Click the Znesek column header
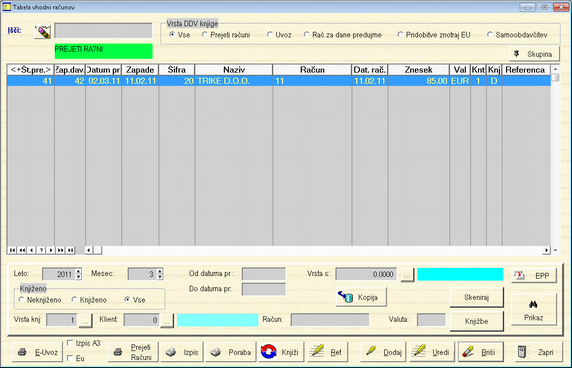This screenshot has height=368, width=572. [x=418, y=70]
